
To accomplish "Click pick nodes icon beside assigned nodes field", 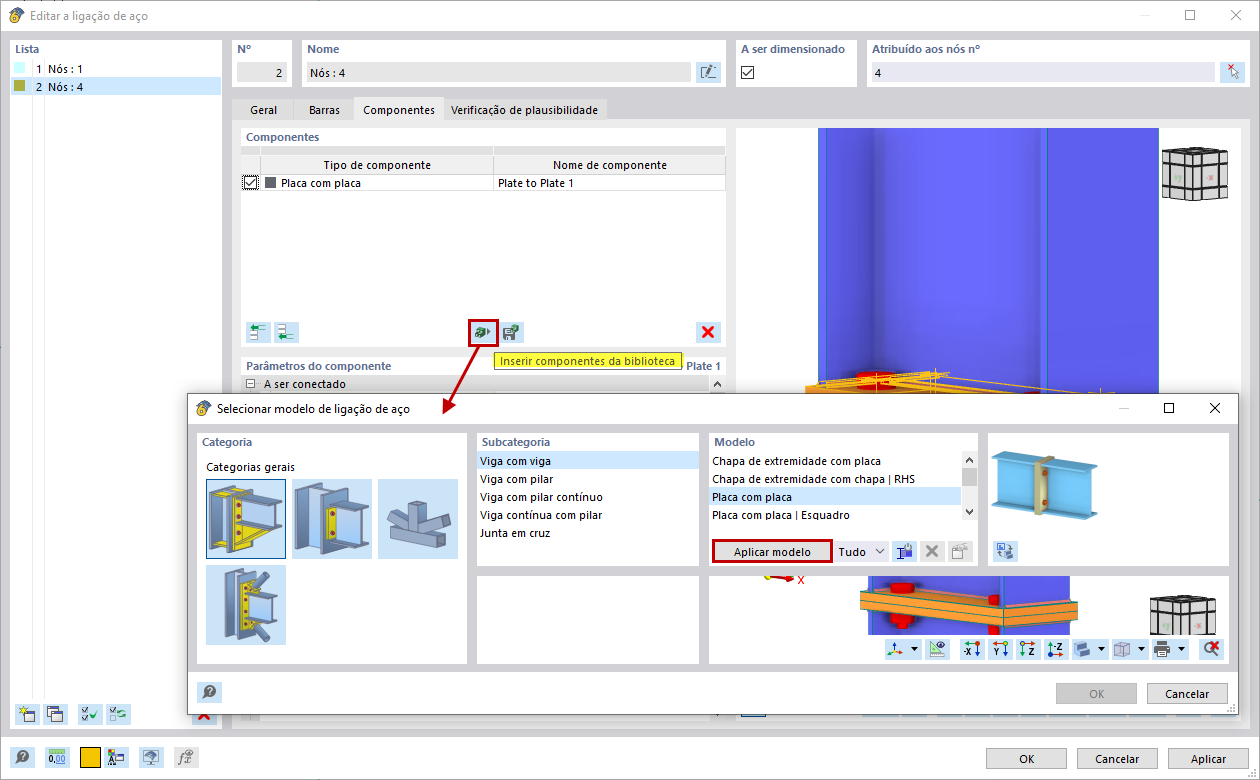I will click(x=1233, y=72).
